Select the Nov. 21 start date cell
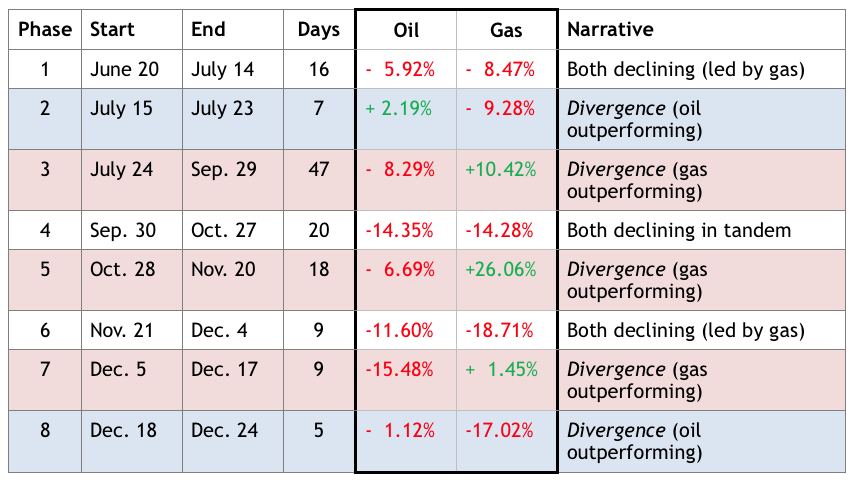 click(123, 331)
